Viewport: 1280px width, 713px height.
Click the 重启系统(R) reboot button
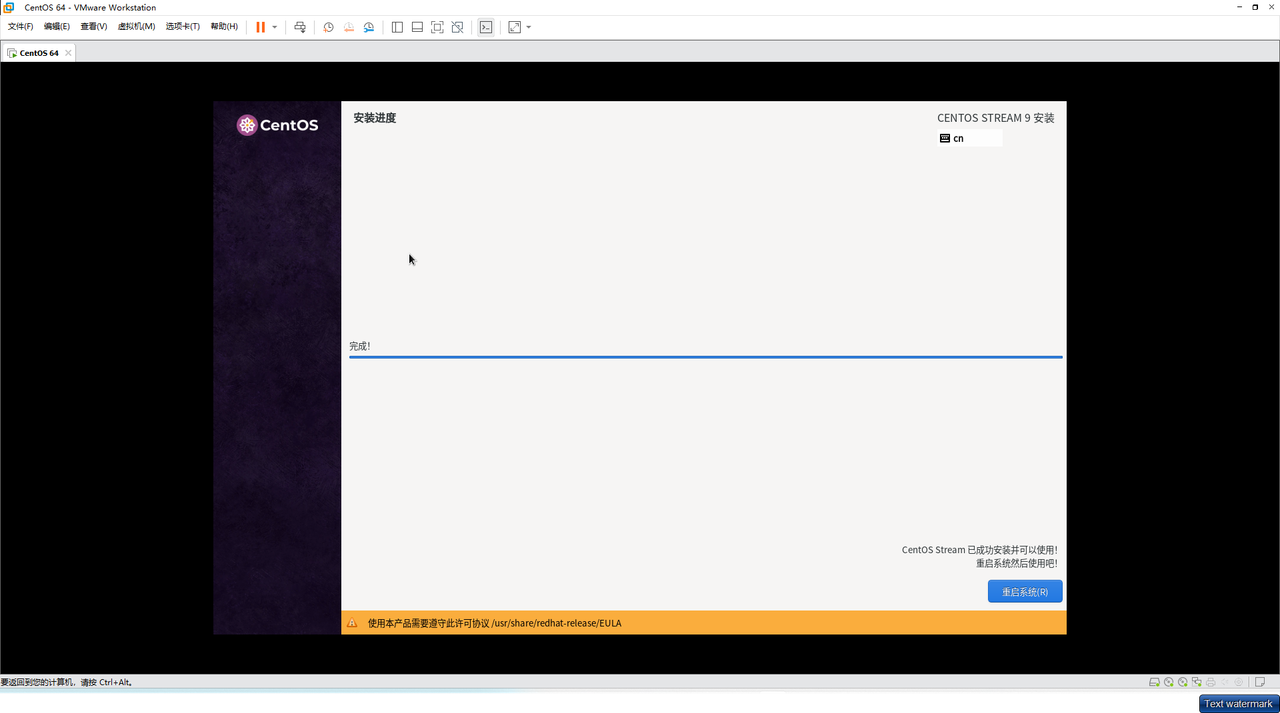(1025, 592)
